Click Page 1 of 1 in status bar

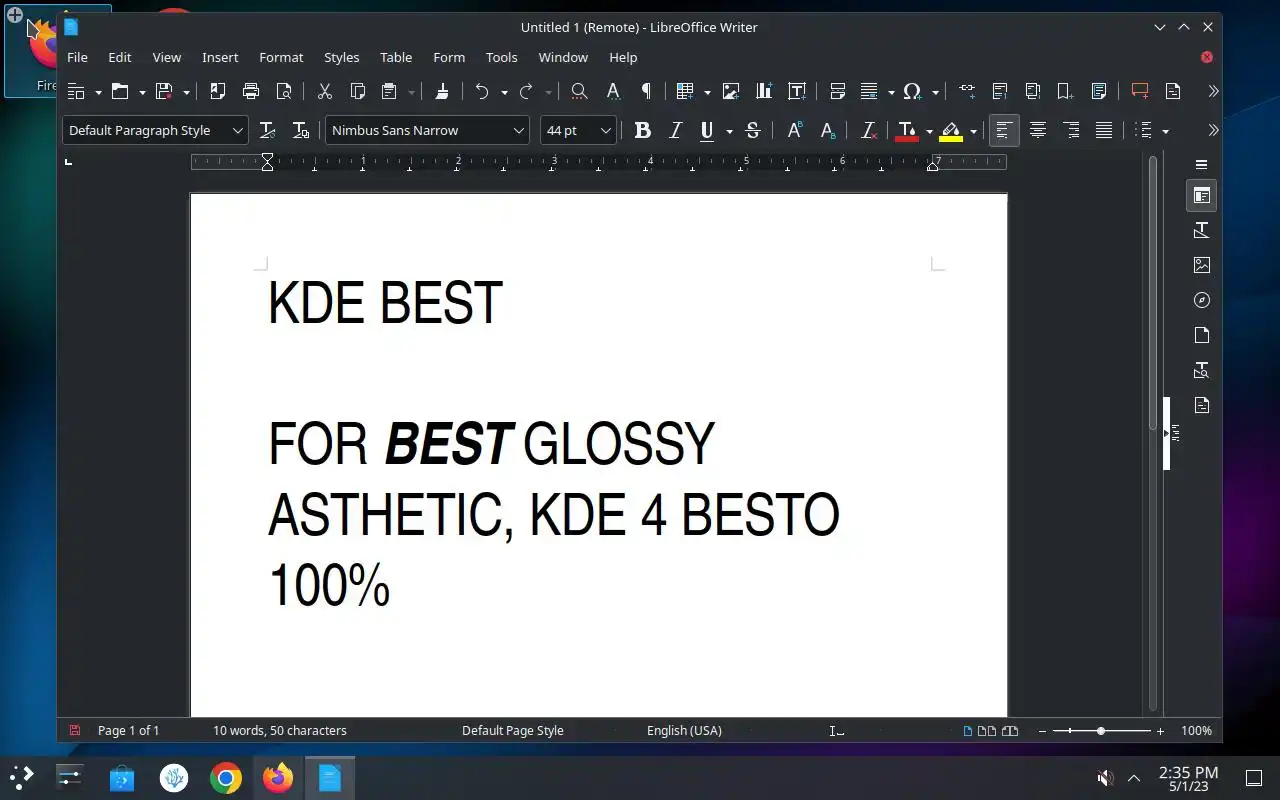point(128,731)
